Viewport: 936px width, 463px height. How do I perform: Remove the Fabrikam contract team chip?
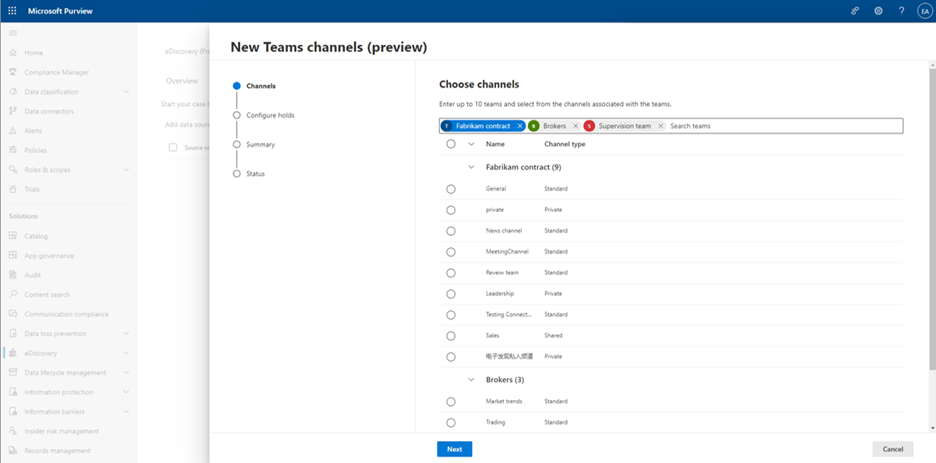coord(519,126)
